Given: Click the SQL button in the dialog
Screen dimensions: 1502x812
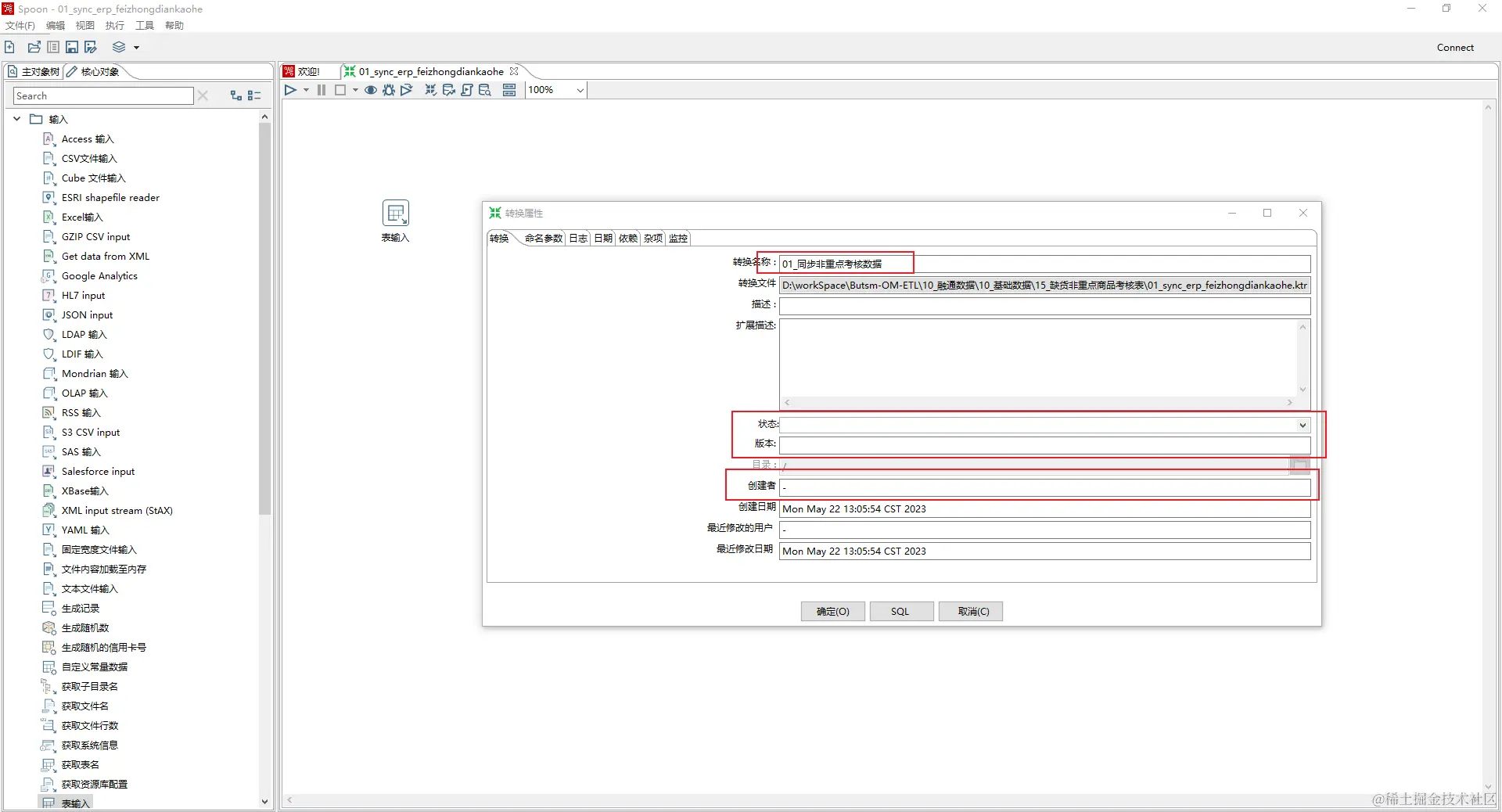Looking at the screenshot, I should click(x=900, y=611).
